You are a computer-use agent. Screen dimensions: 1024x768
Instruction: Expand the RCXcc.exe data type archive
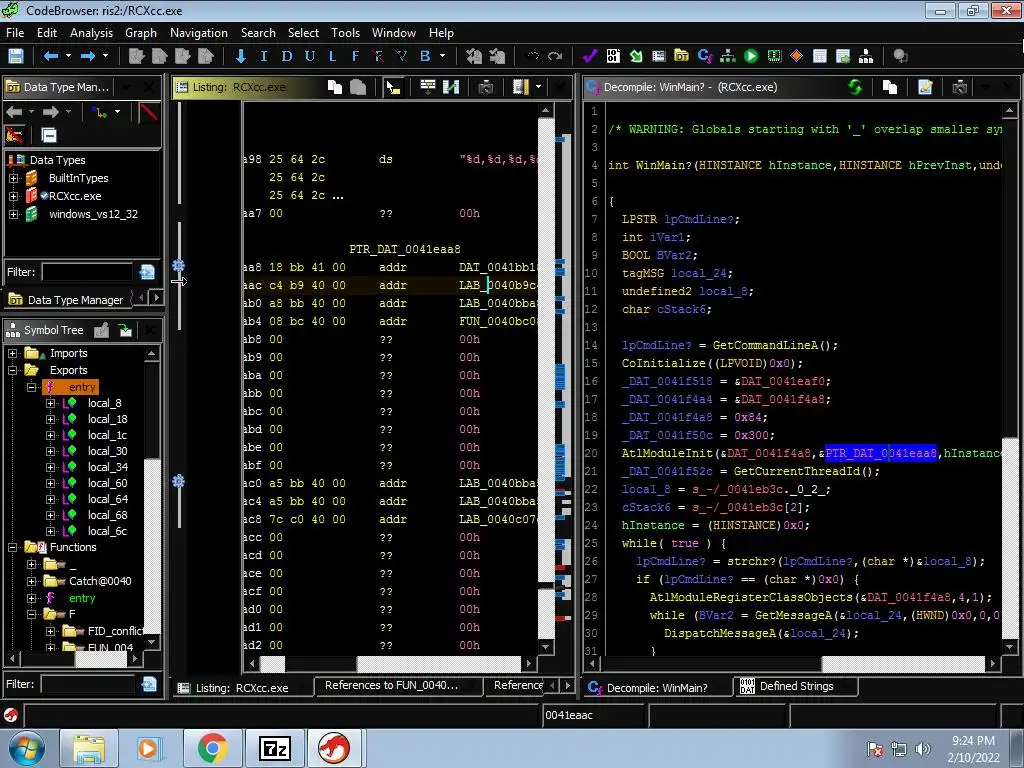(x=13, y=196)
